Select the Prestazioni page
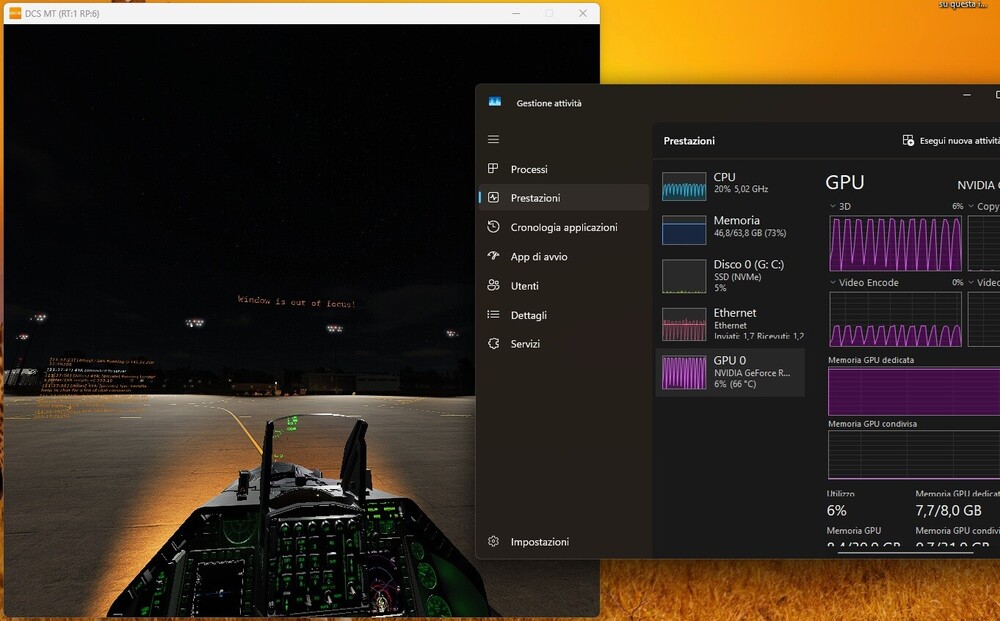This screenshot has width=1000, height=621. pos(563,198)
